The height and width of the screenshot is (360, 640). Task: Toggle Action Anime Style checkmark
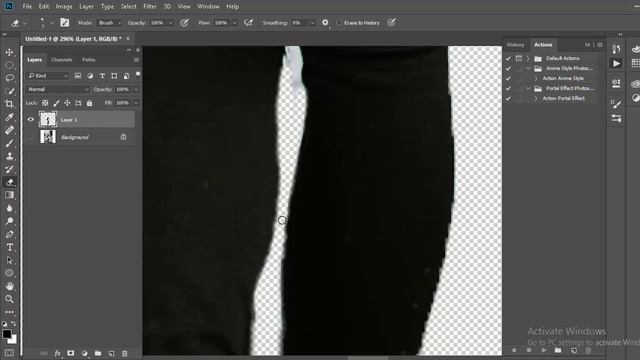pos(508,78)
